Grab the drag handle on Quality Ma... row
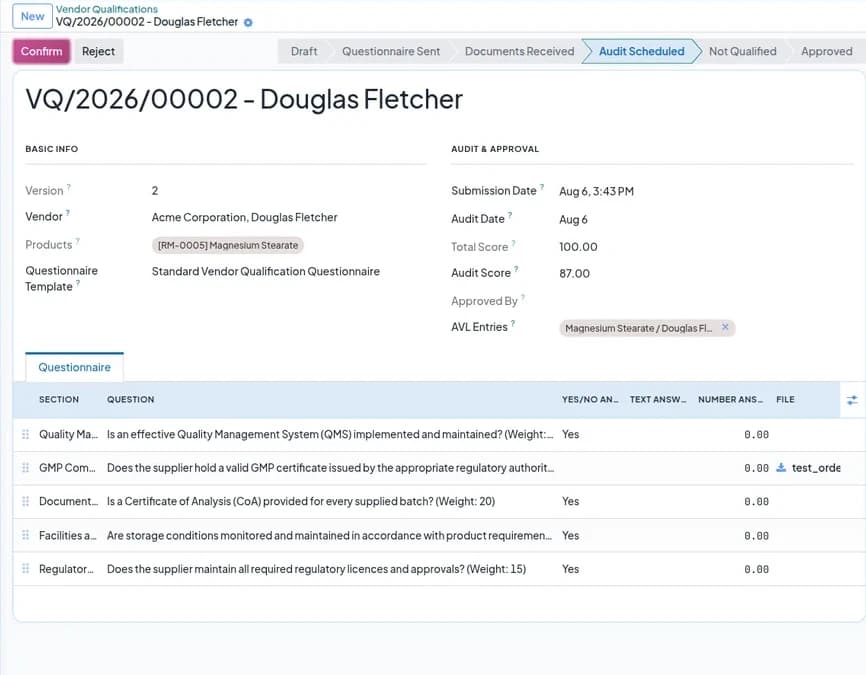 pyautogui.click(x=25, y=434)
